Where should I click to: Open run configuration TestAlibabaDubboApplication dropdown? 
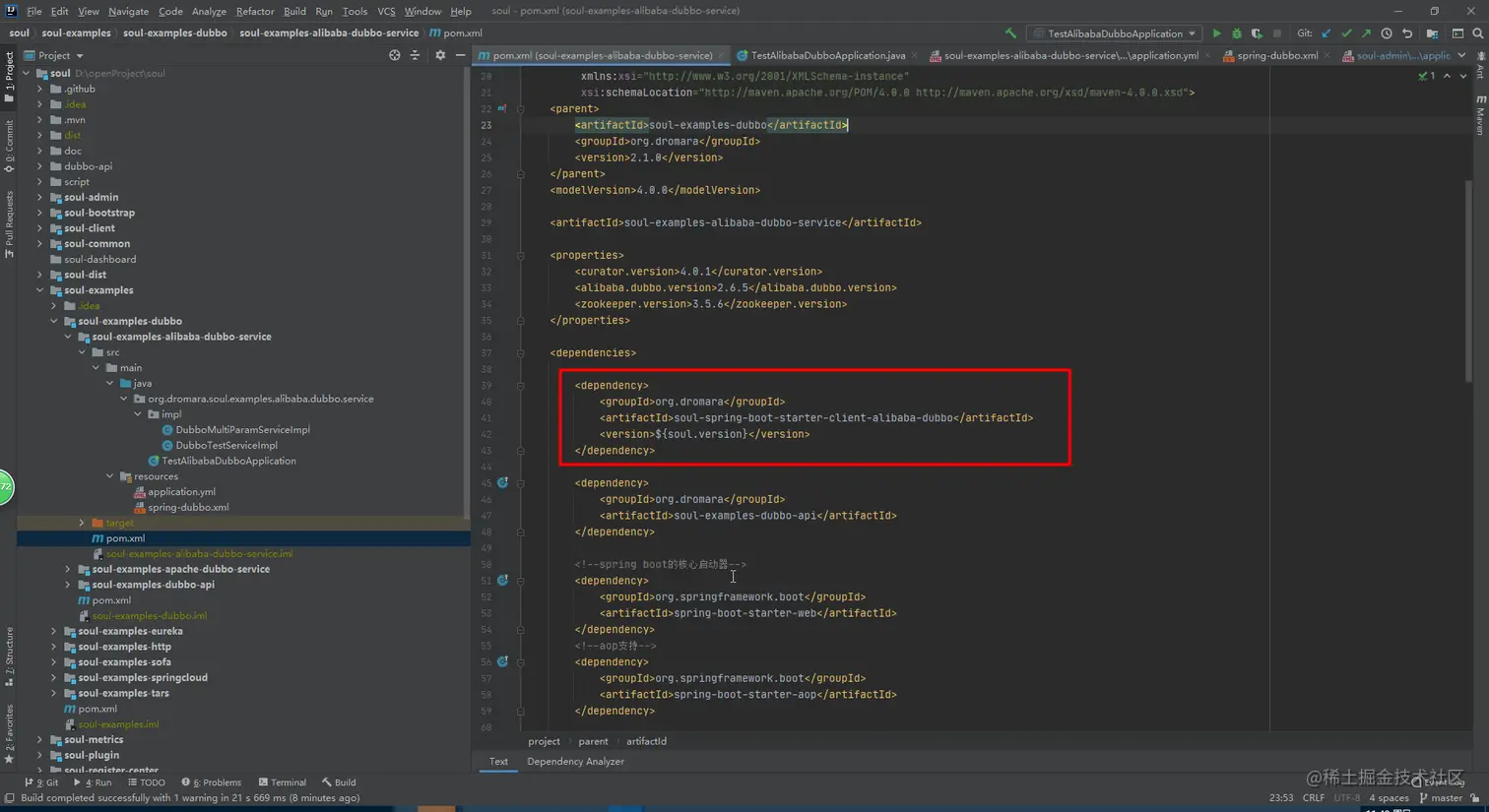tap(1115, 33)
